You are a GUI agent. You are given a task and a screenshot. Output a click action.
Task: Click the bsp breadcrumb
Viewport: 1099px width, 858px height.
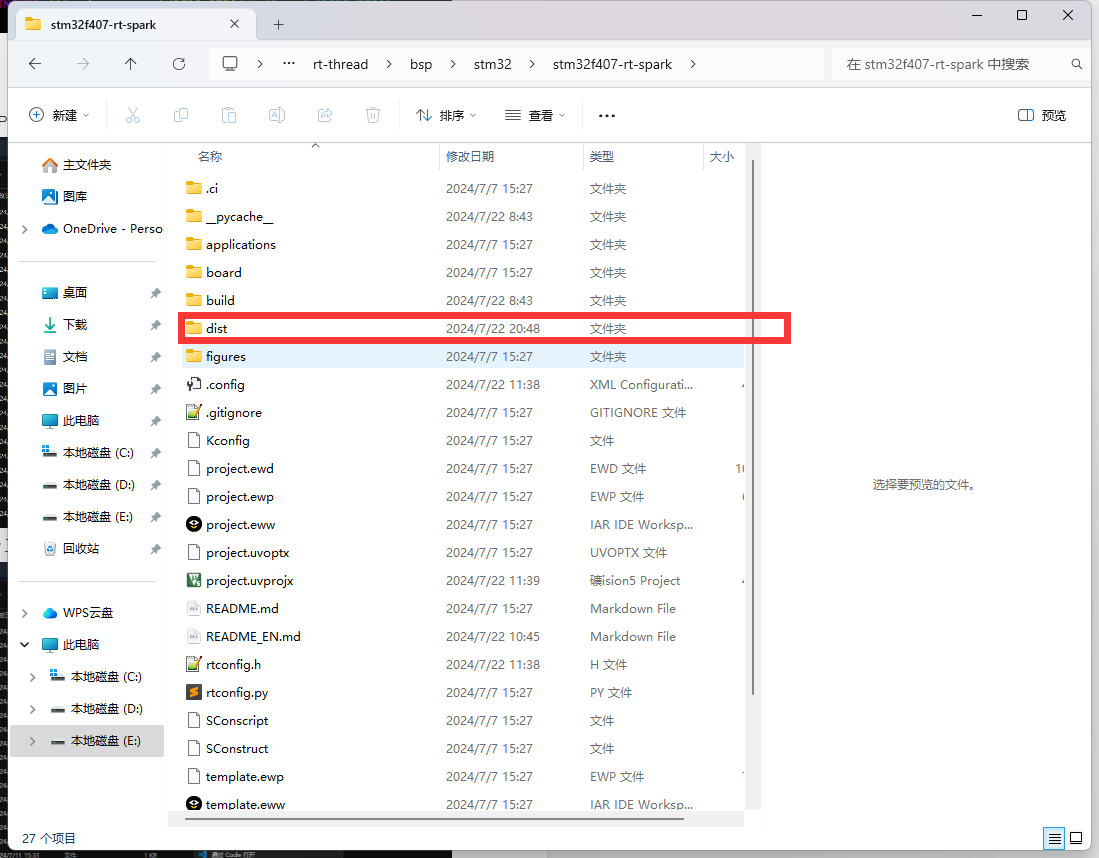point(421,64)
